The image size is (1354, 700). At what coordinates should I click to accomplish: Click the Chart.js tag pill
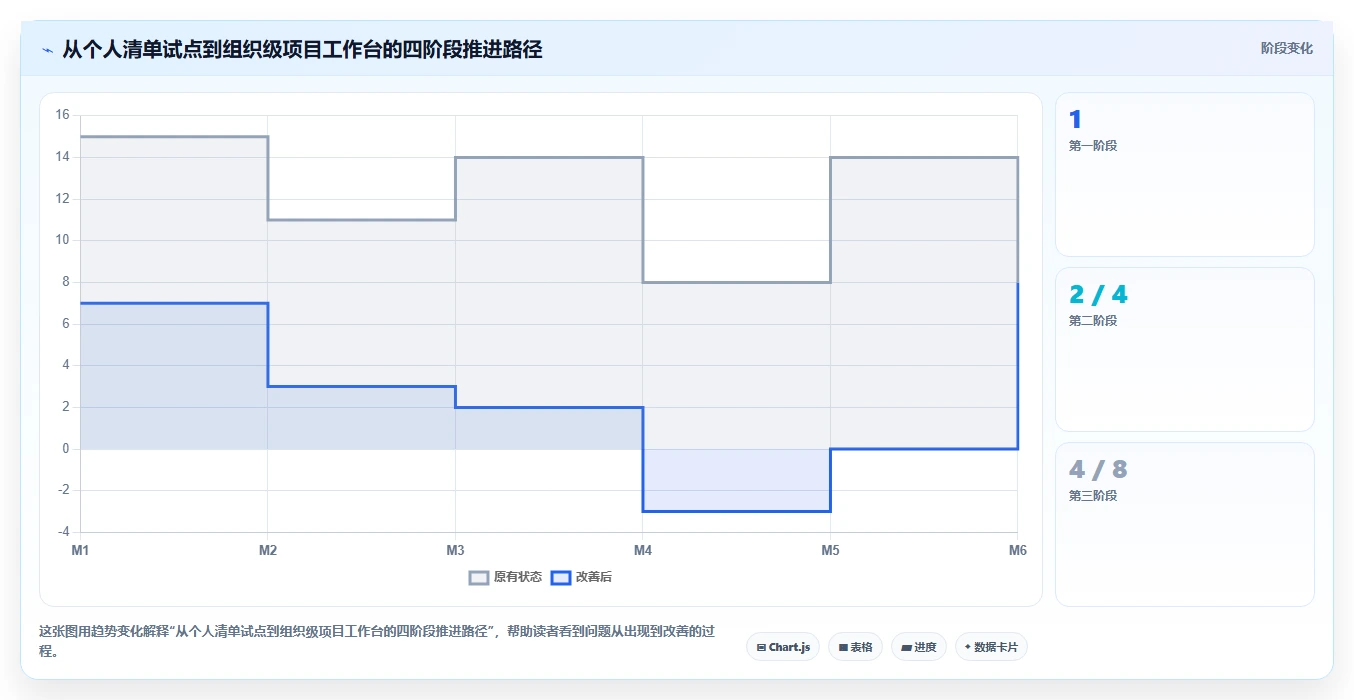click(783, 647)
